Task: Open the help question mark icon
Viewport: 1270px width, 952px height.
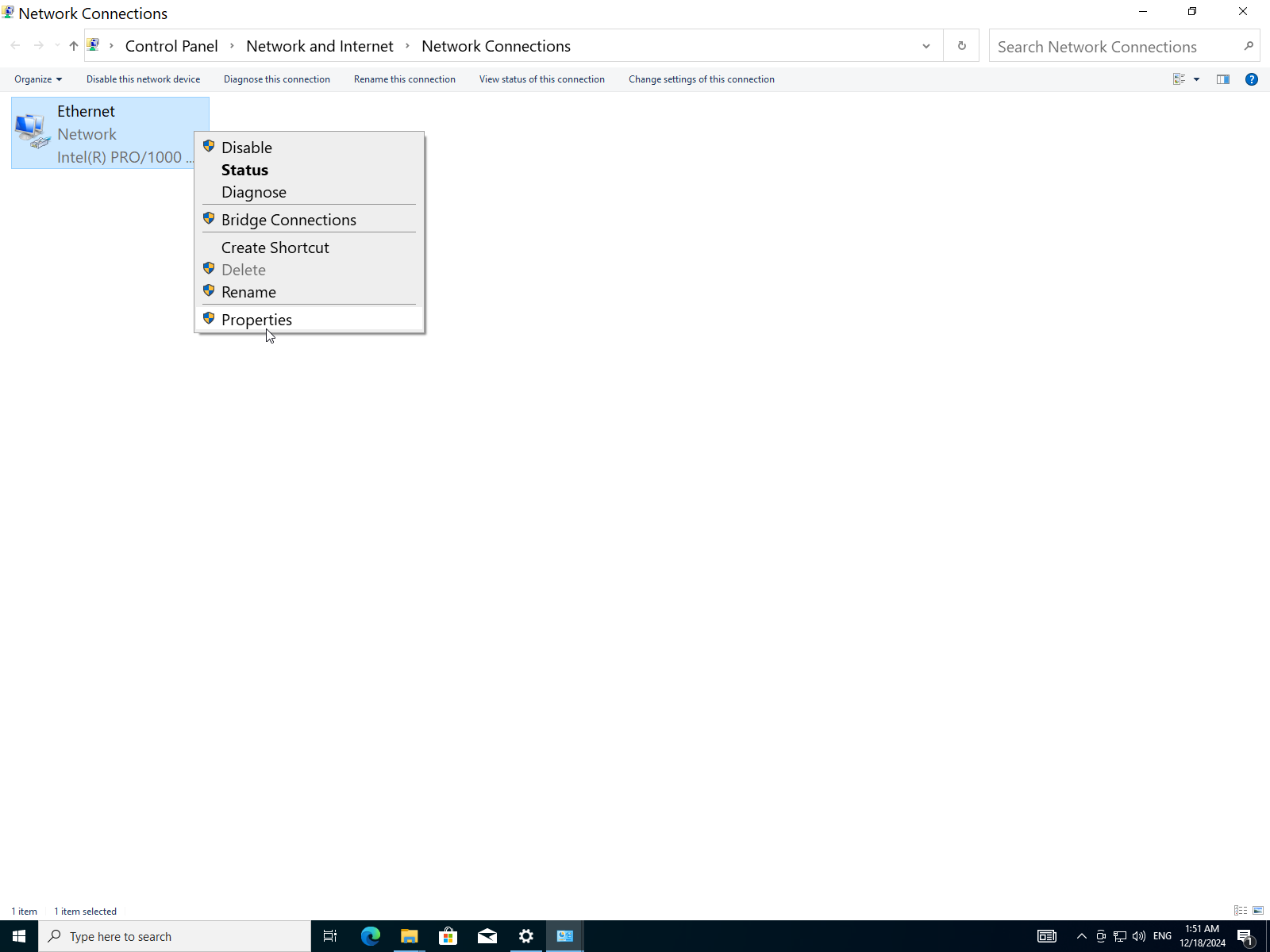Action: 1251,79
